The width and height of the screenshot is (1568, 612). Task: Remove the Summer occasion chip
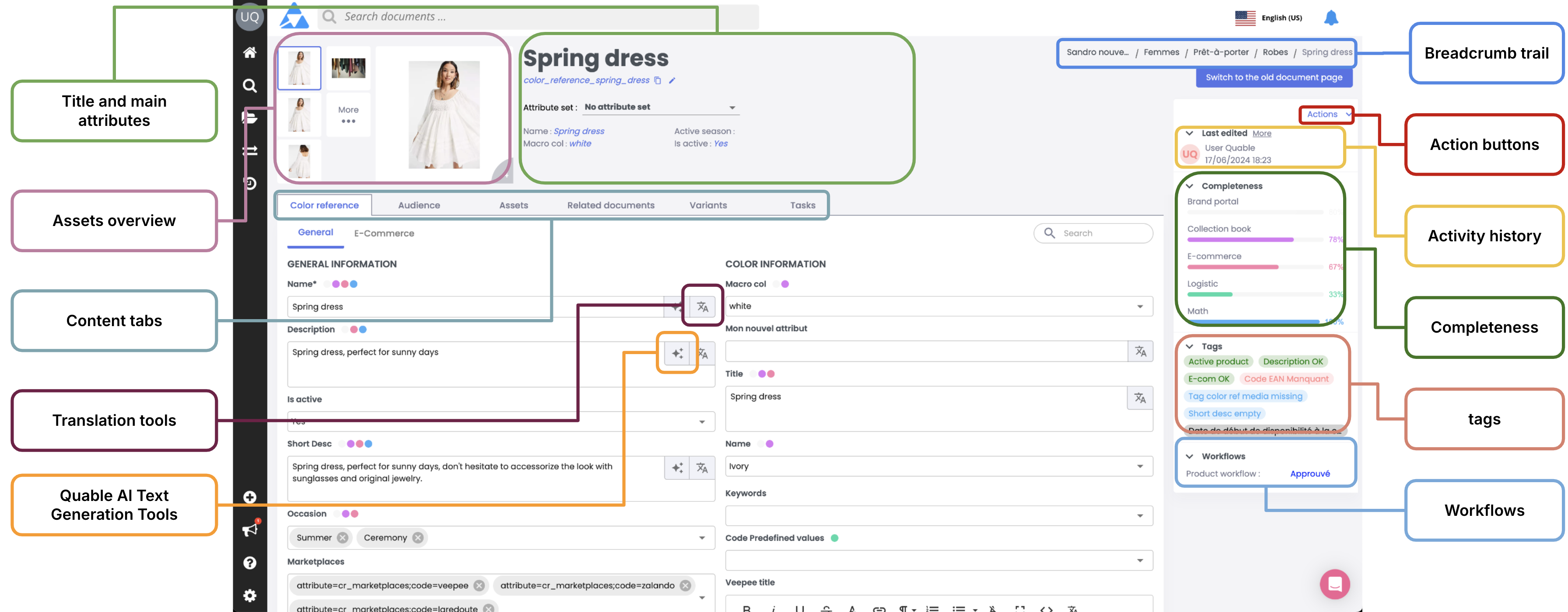click(343, 538)
